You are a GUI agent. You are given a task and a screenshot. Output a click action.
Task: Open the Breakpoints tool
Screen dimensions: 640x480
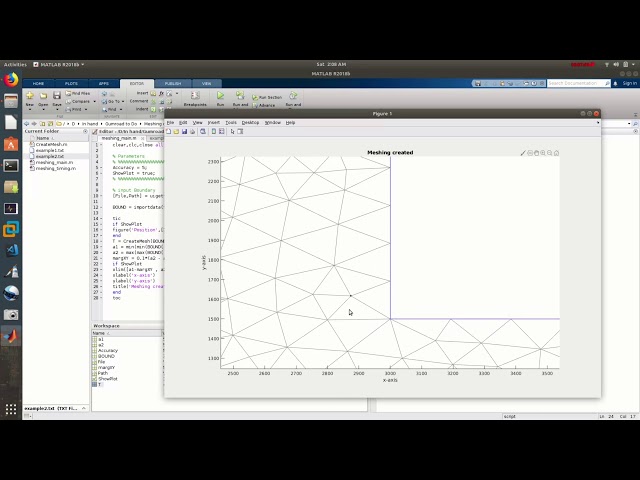pos(195,98)
